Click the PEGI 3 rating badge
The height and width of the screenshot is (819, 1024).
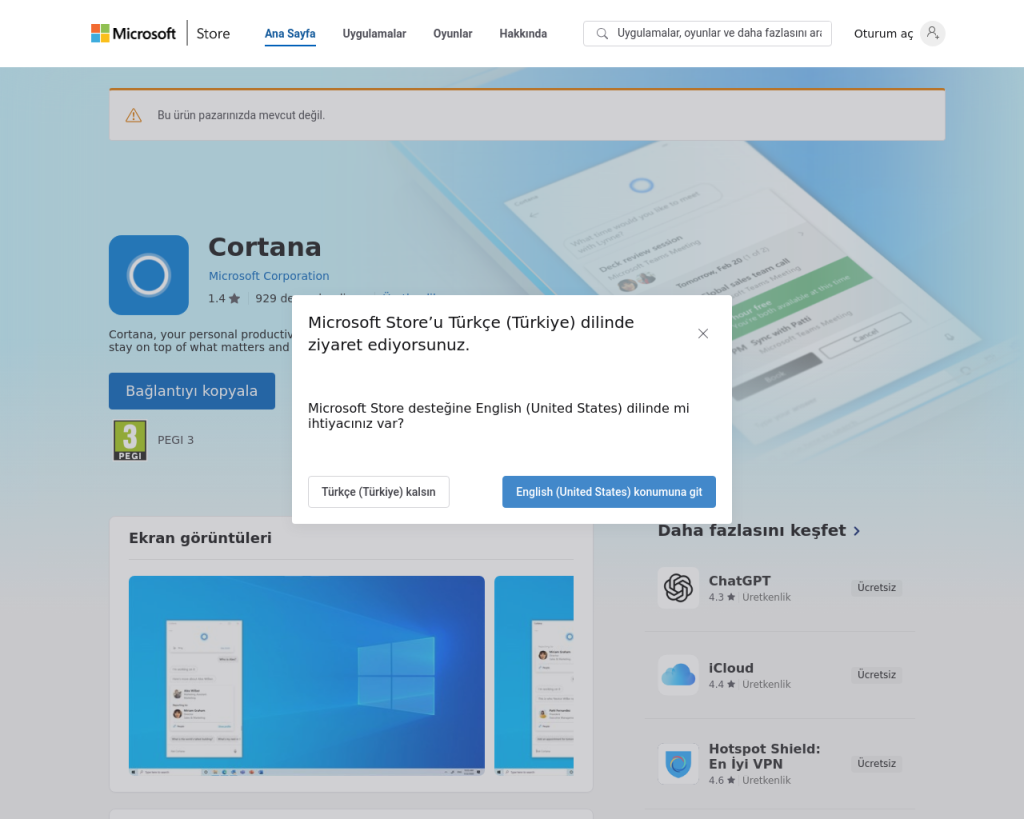pyautogui.click(x=130, y=440)
